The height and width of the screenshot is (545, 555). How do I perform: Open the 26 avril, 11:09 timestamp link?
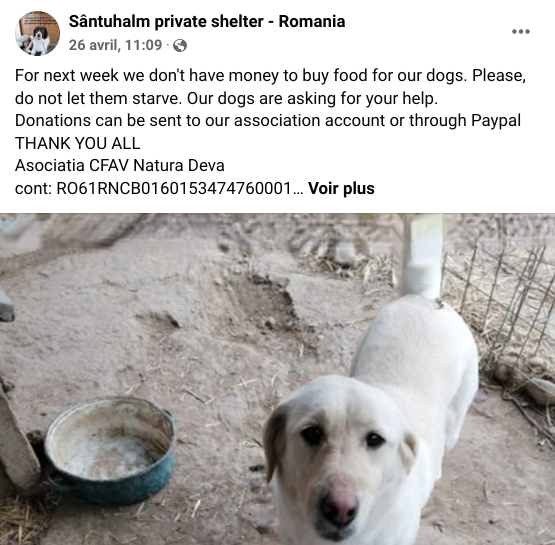pos(115,45)
